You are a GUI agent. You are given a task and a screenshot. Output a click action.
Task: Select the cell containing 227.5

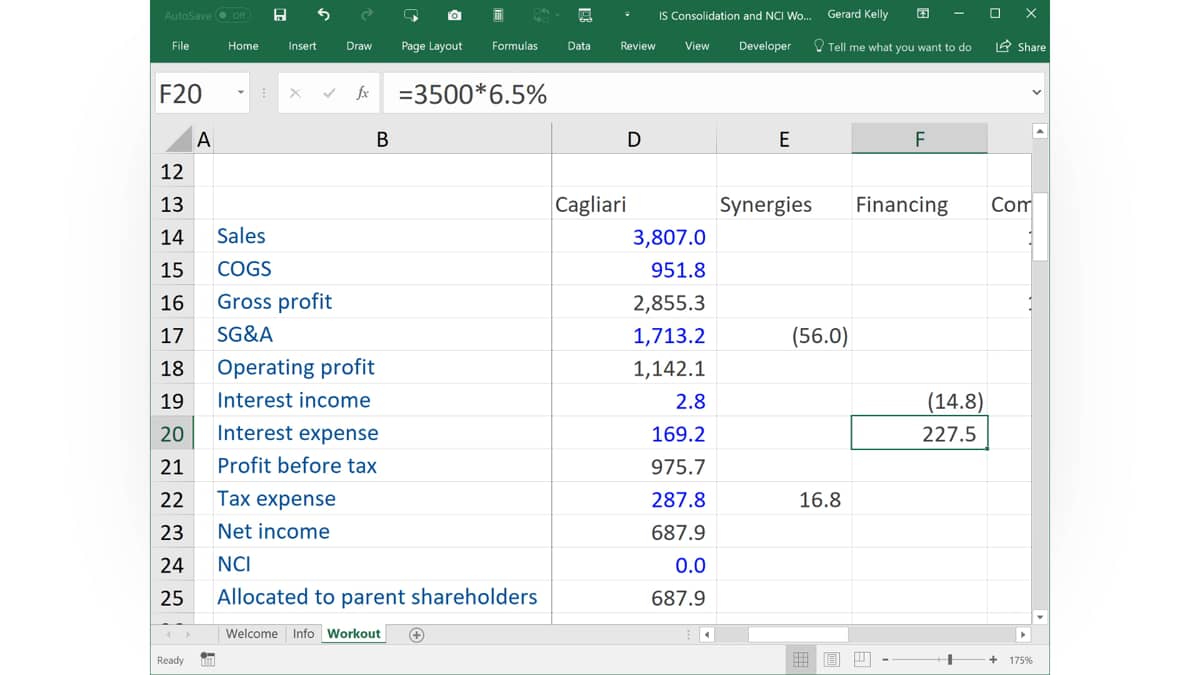[x=919, y=434]
